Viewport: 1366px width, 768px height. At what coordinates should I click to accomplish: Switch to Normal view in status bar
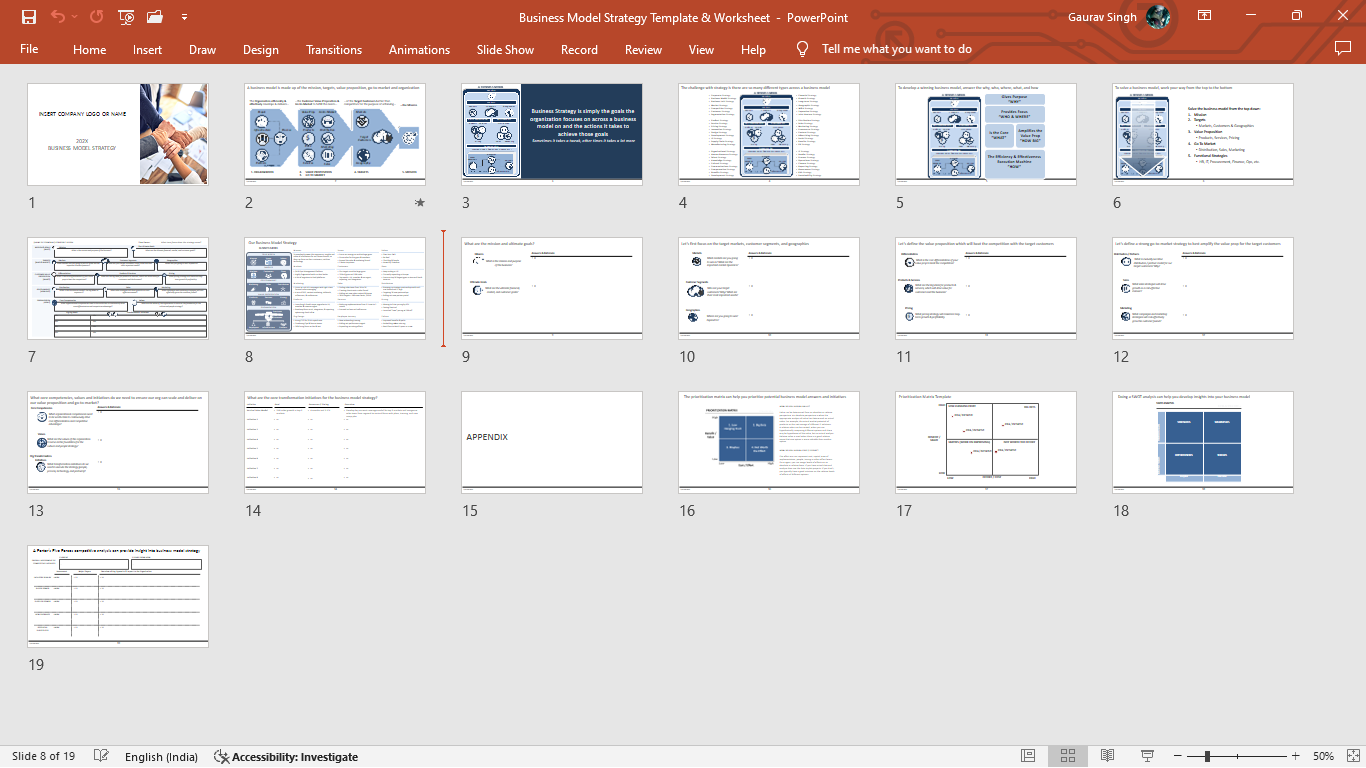pyautogui.click(x=1028, y=756)
